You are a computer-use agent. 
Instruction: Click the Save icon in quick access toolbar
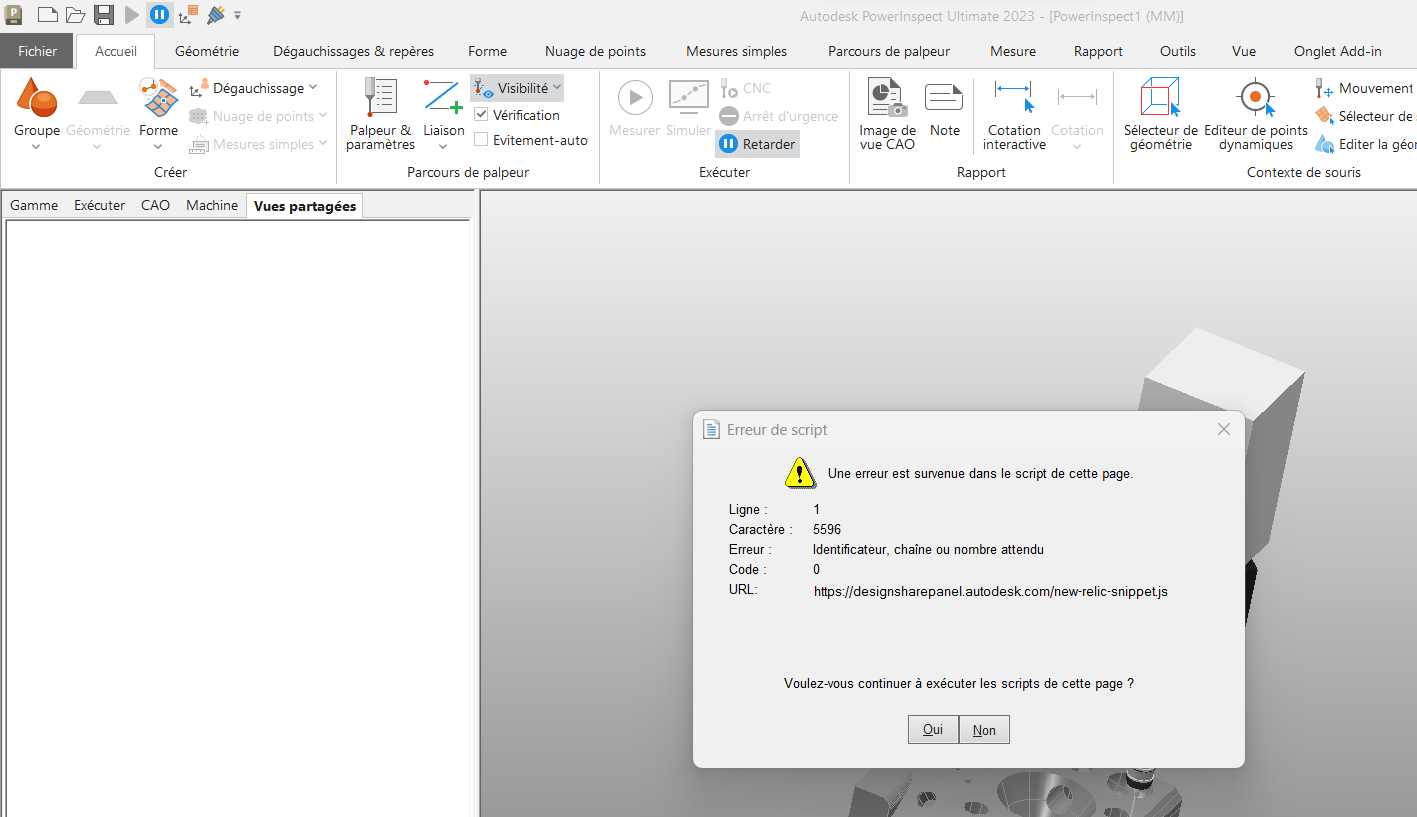[x=104, y=15]
